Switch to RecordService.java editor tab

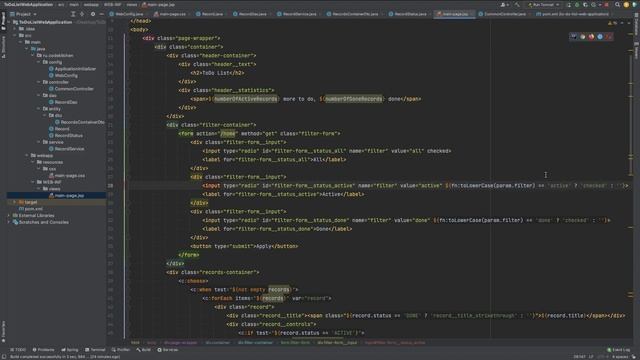point(297,14)
